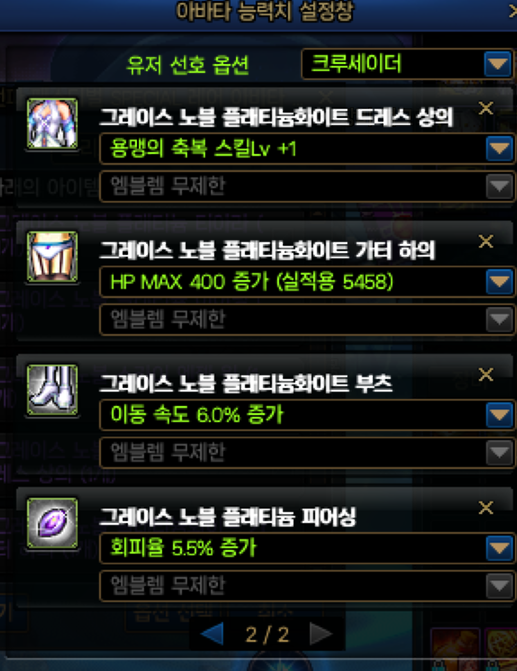
Task: Remove the piercing item with X
Action: [486, 508]
